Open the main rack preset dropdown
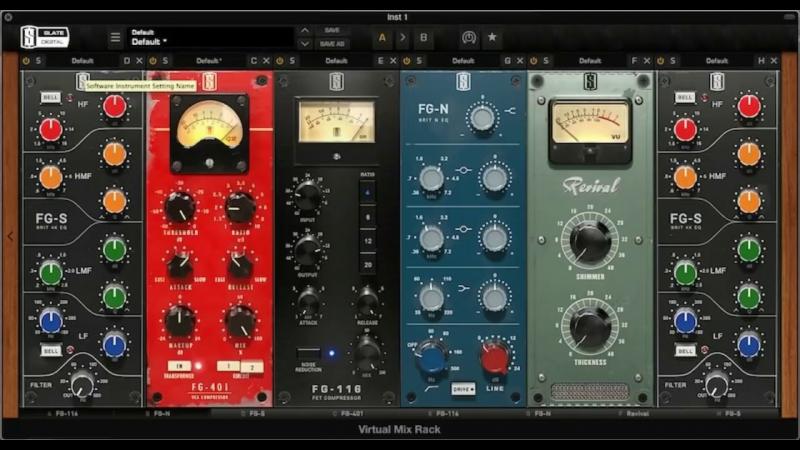The image size is (800, 450). click(x=210, y=37)
